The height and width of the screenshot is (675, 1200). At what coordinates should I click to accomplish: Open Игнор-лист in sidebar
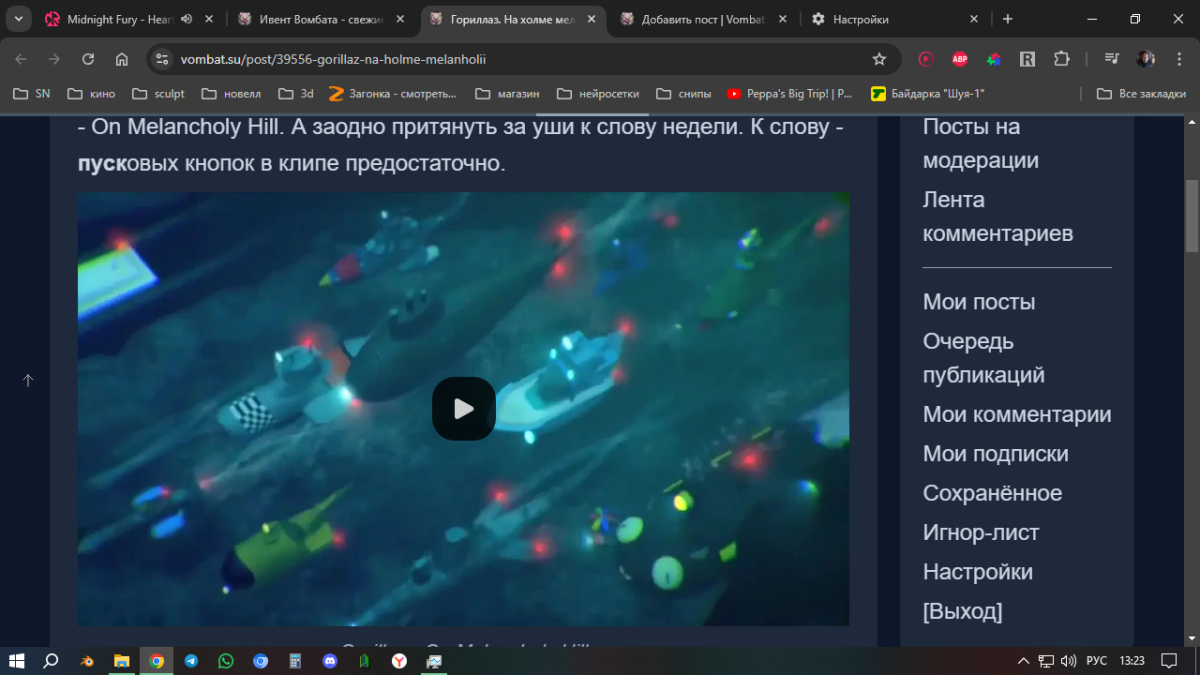coord(980,533)
